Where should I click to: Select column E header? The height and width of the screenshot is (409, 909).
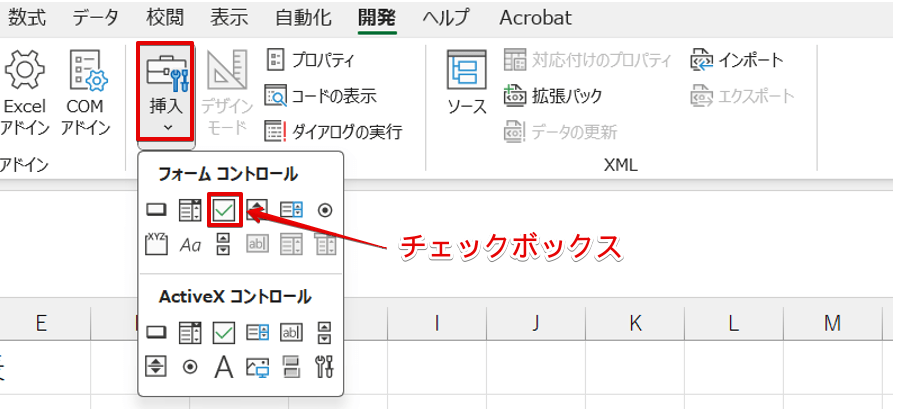pos(41,323)
